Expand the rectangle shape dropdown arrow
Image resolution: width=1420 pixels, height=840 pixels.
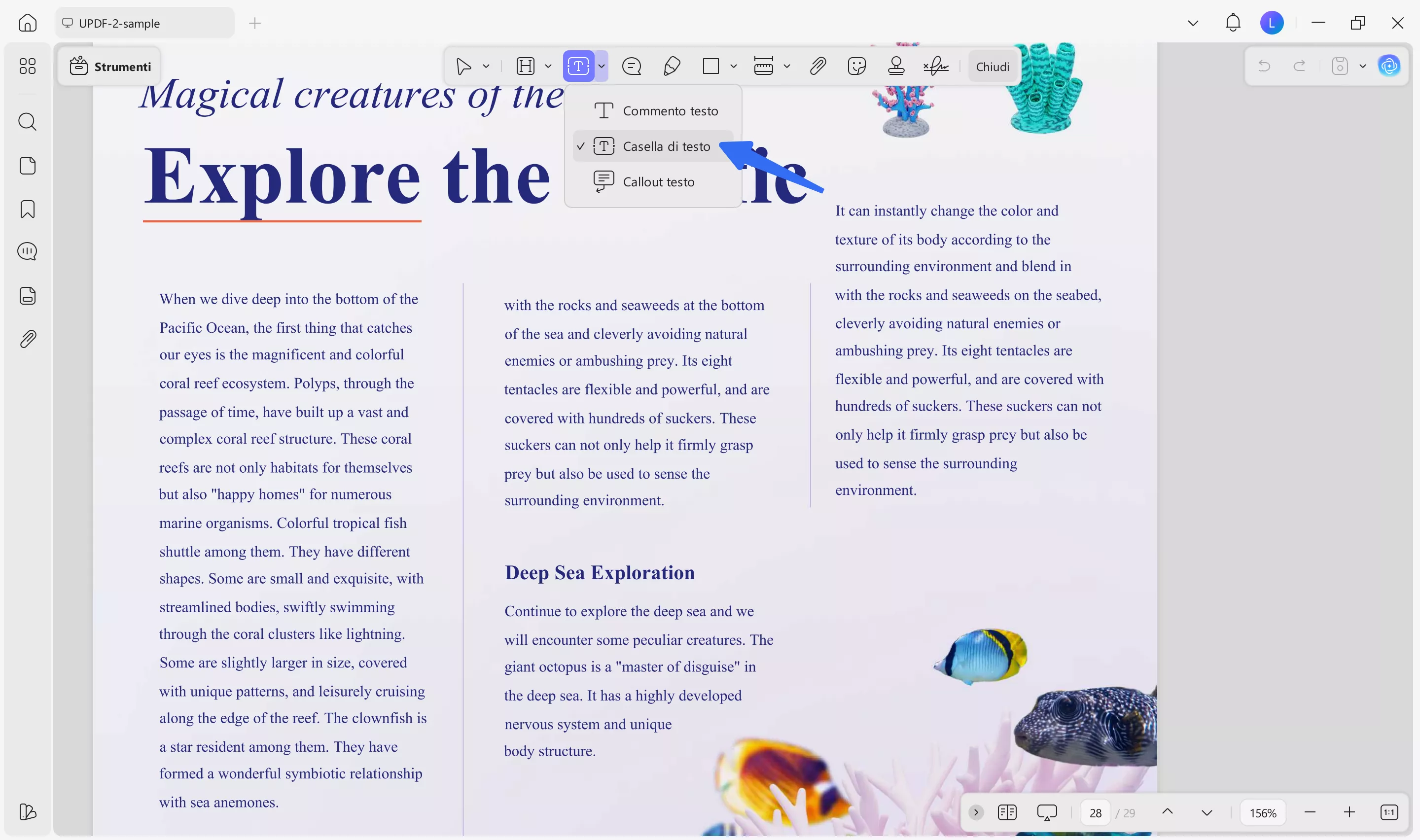[734, 67]
